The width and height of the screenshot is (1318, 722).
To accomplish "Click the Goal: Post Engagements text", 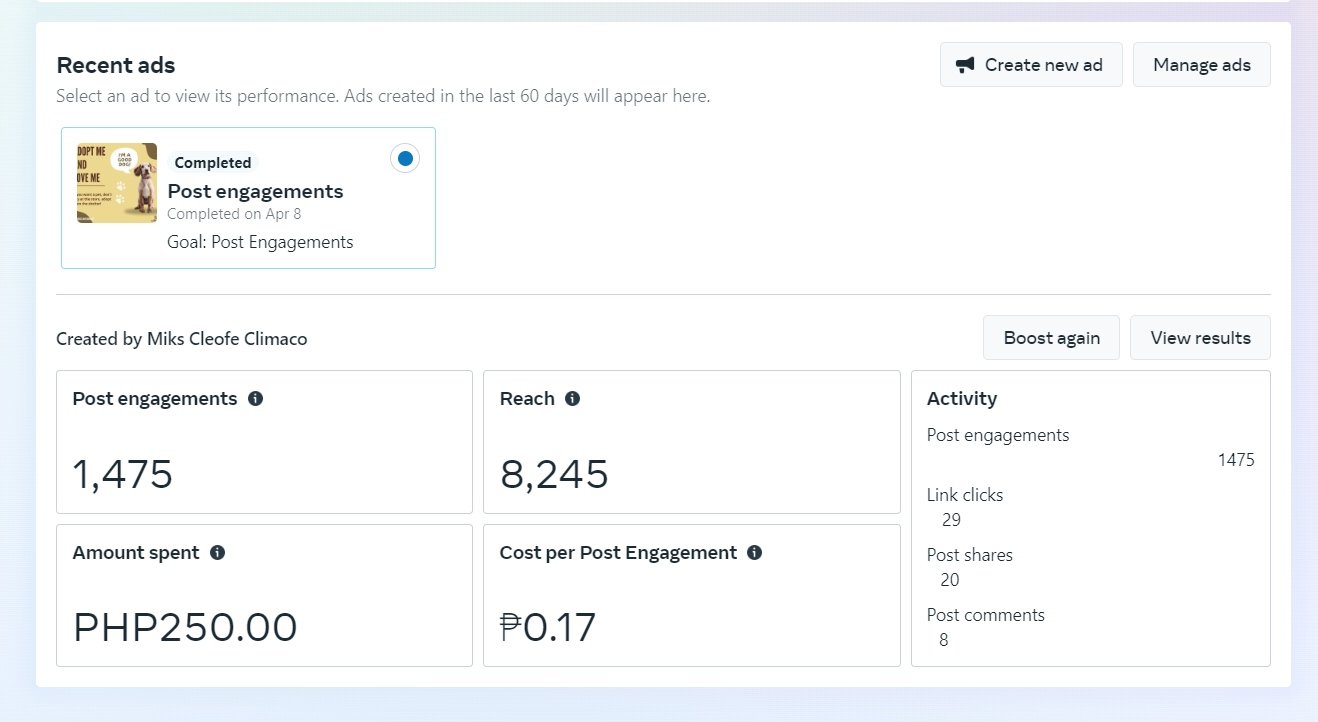I will (260, 242).
